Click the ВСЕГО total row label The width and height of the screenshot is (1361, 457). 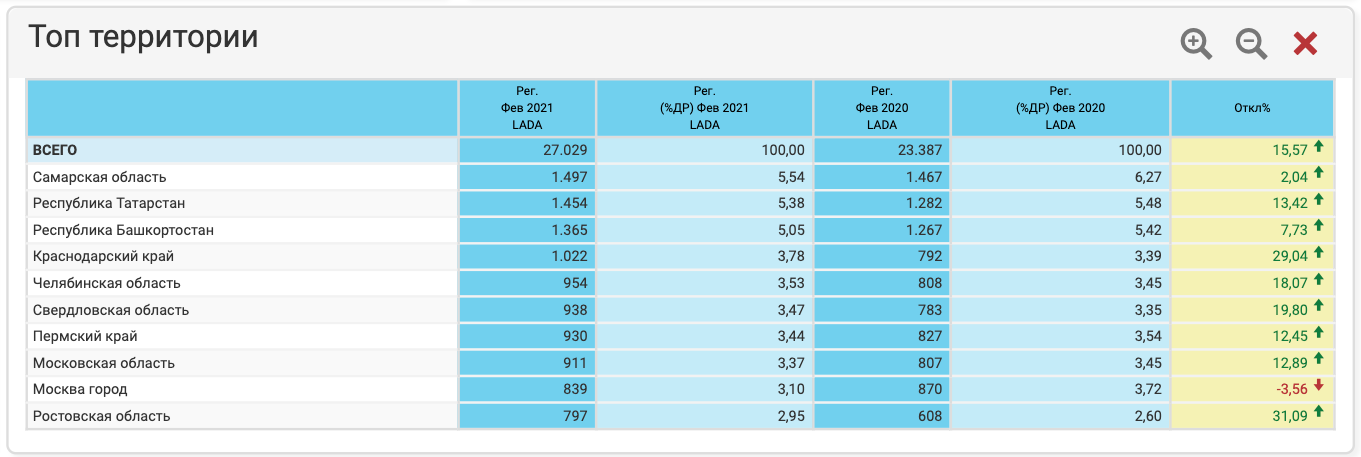coord(55,150)
